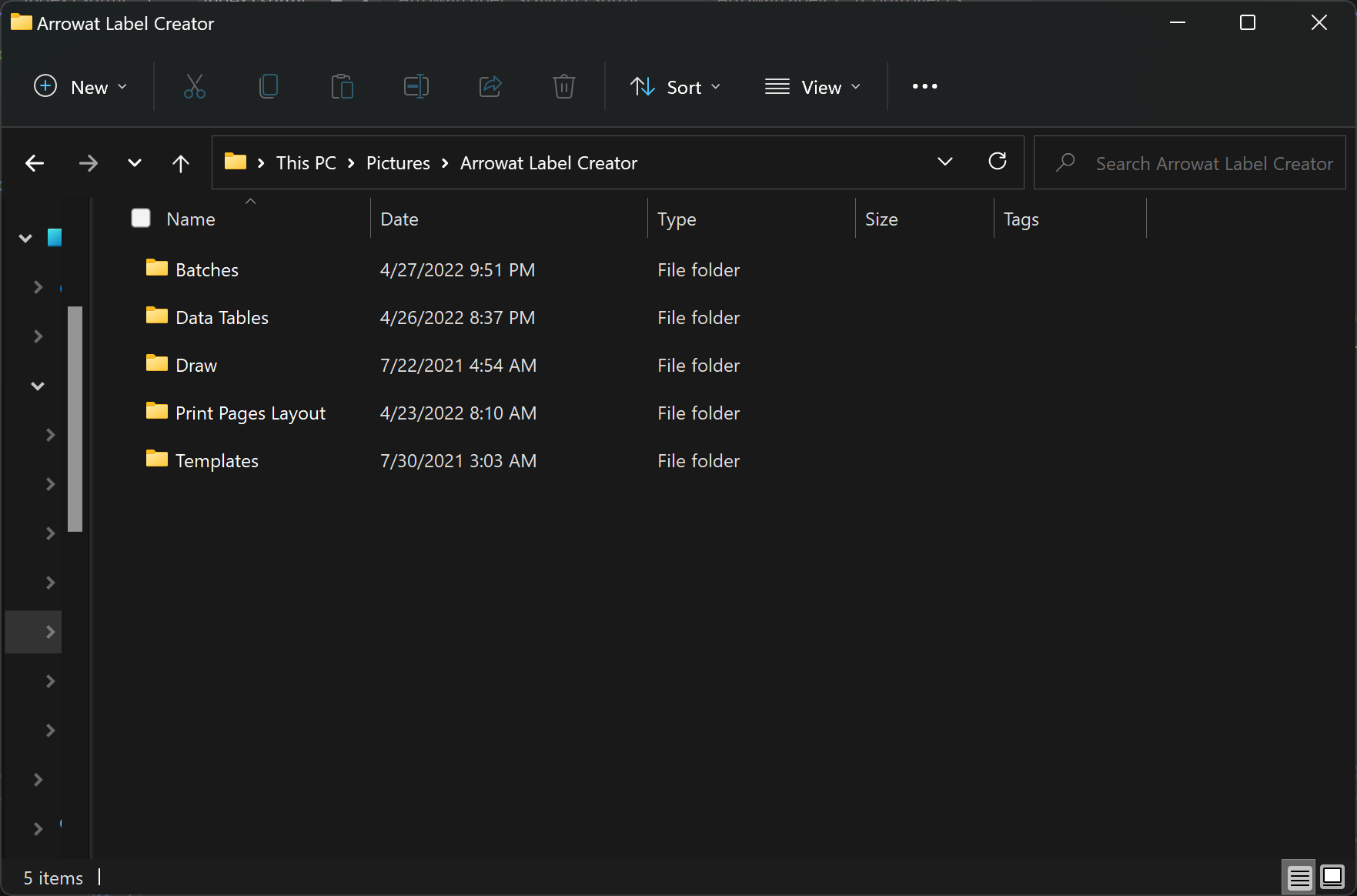Go back with the left arrow

point(35,163)
